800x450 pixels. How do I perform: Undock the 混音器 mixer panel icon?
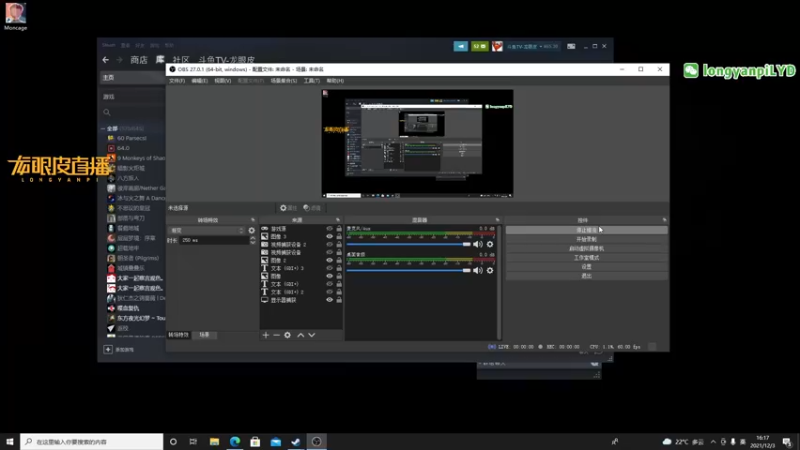497,220
